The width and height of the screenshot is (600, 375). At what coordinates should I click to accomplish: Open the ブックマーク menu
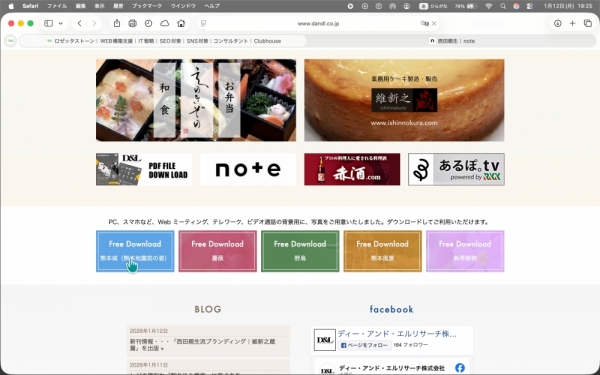(x=147, y=6)
